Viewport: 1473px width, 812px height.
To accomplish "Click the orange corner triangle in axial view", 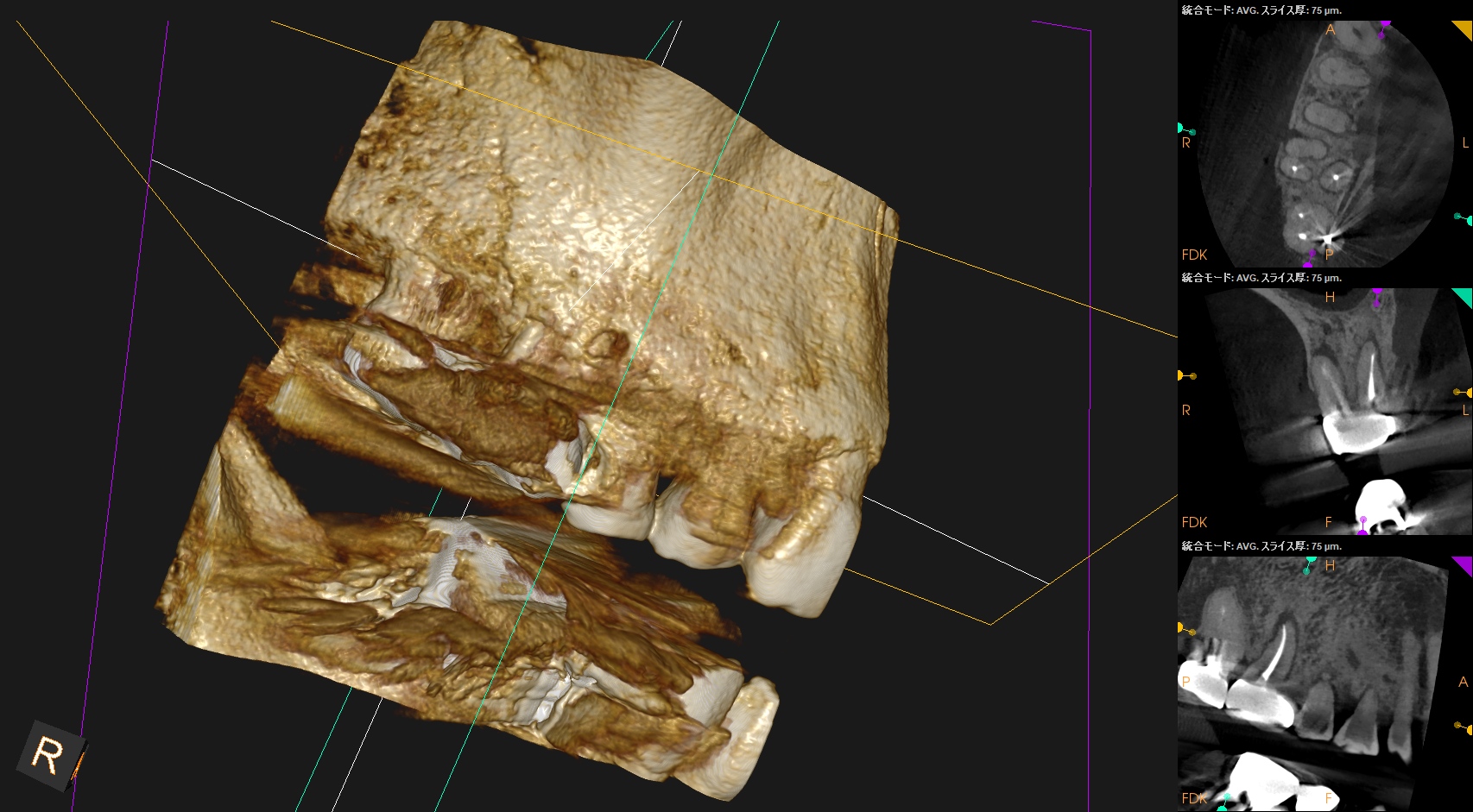I will coord(1464,28).
